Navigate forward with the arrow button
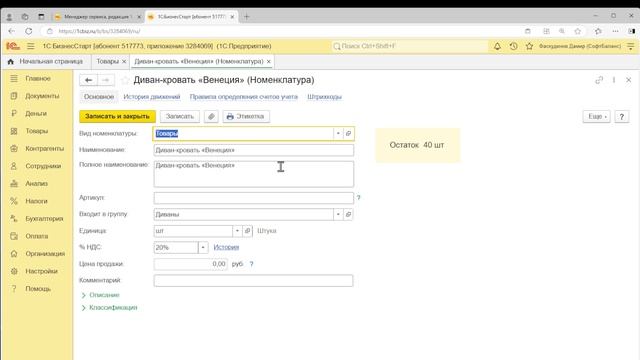Screen dimensions: 640x360 pos(106,80)
